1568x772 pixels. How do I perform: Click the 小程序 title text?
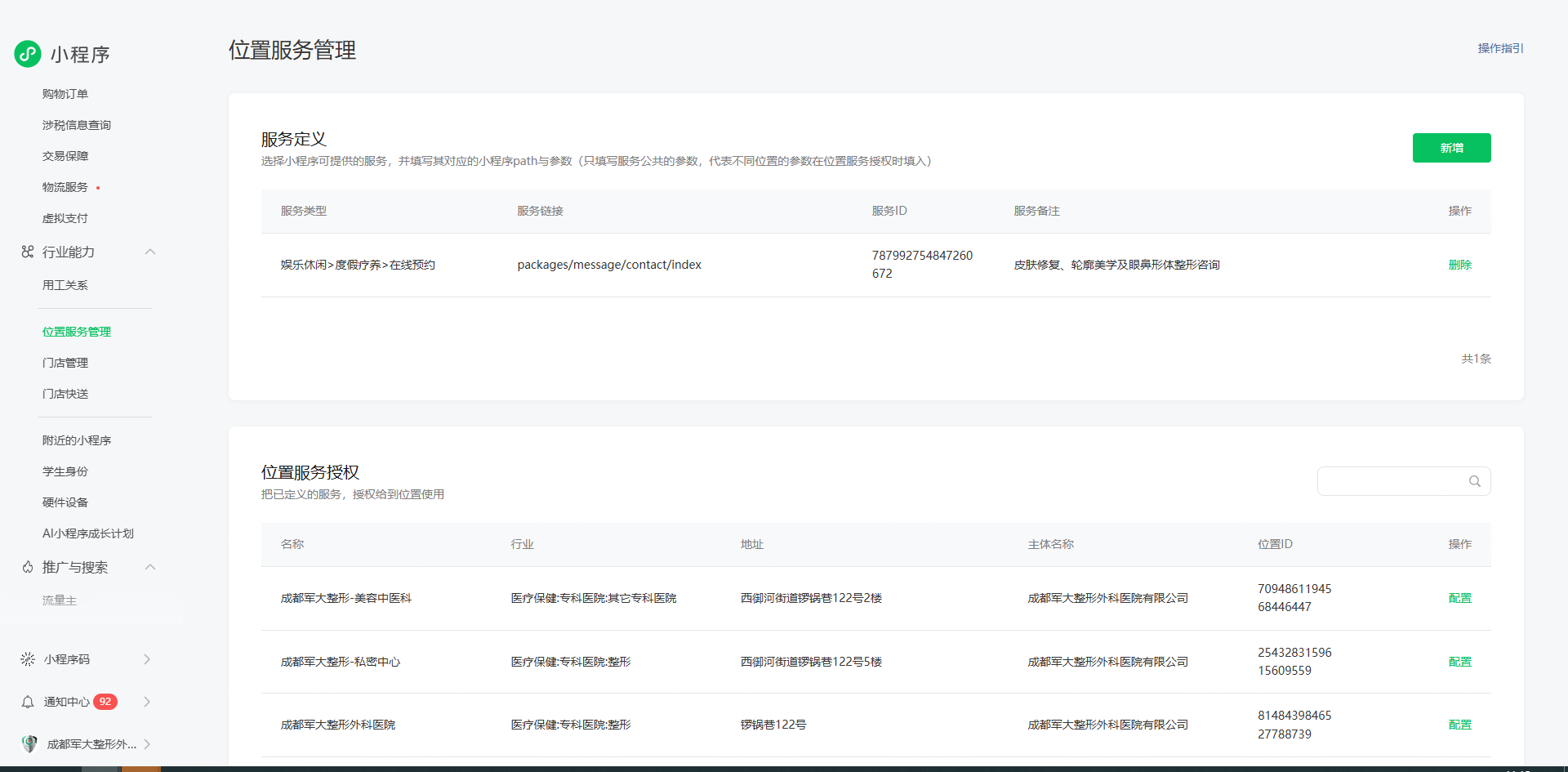tap(80, 55)
